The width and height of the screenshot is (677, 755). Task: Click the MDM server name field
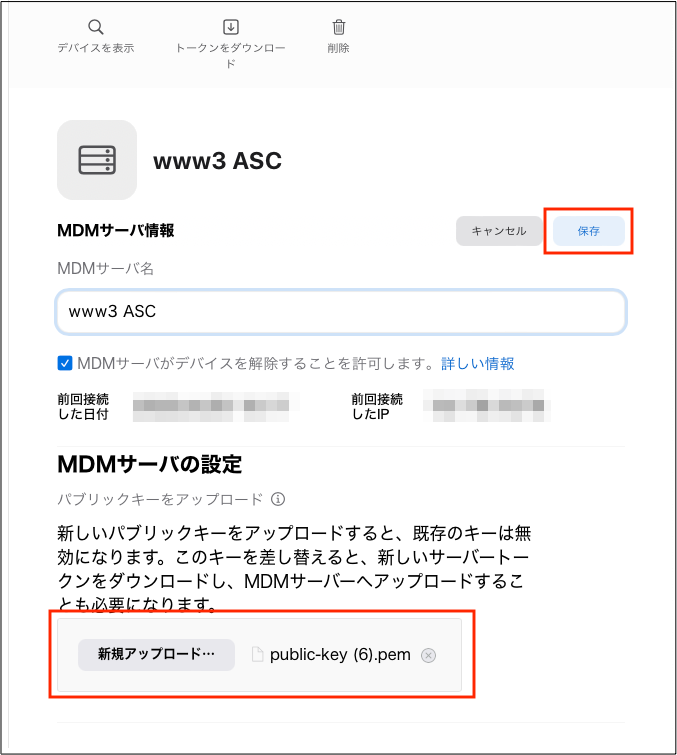click(x=341, y=312)
